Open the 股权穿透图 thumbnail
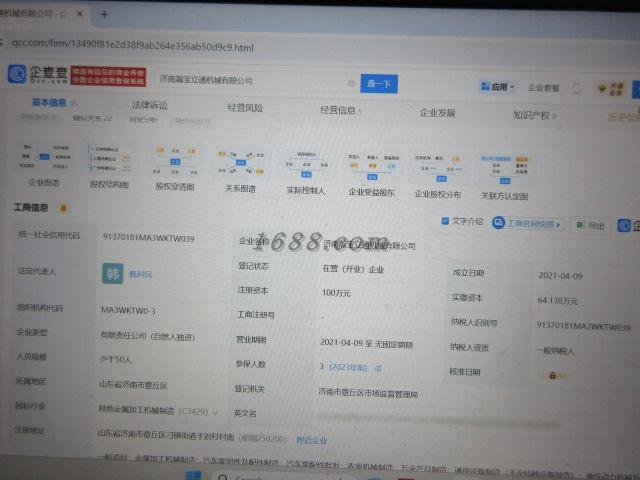640x480 pixels. [175, 169]
